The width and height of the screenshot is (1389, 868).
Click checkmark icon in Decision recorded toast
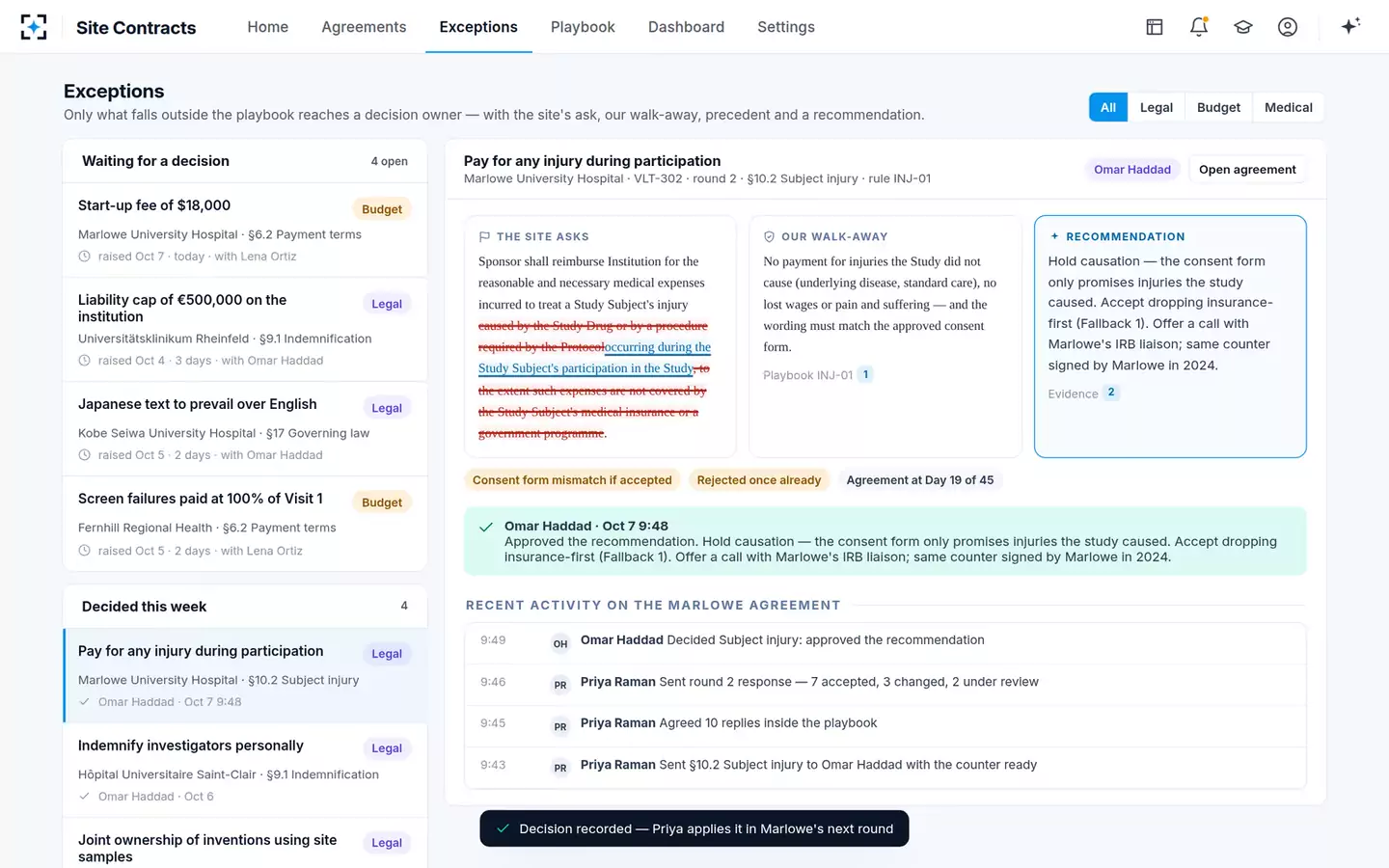[x=503, y=828]
